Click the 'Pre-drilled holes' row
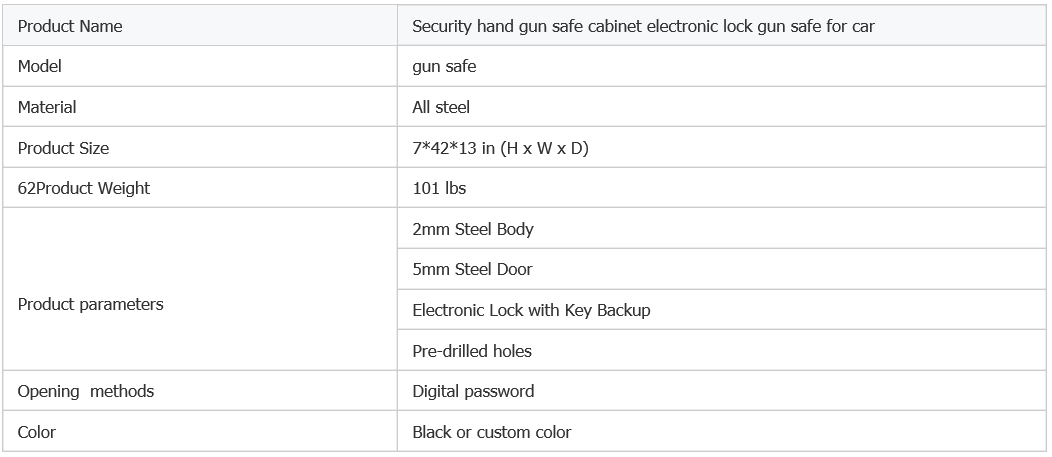 point(721,350)
